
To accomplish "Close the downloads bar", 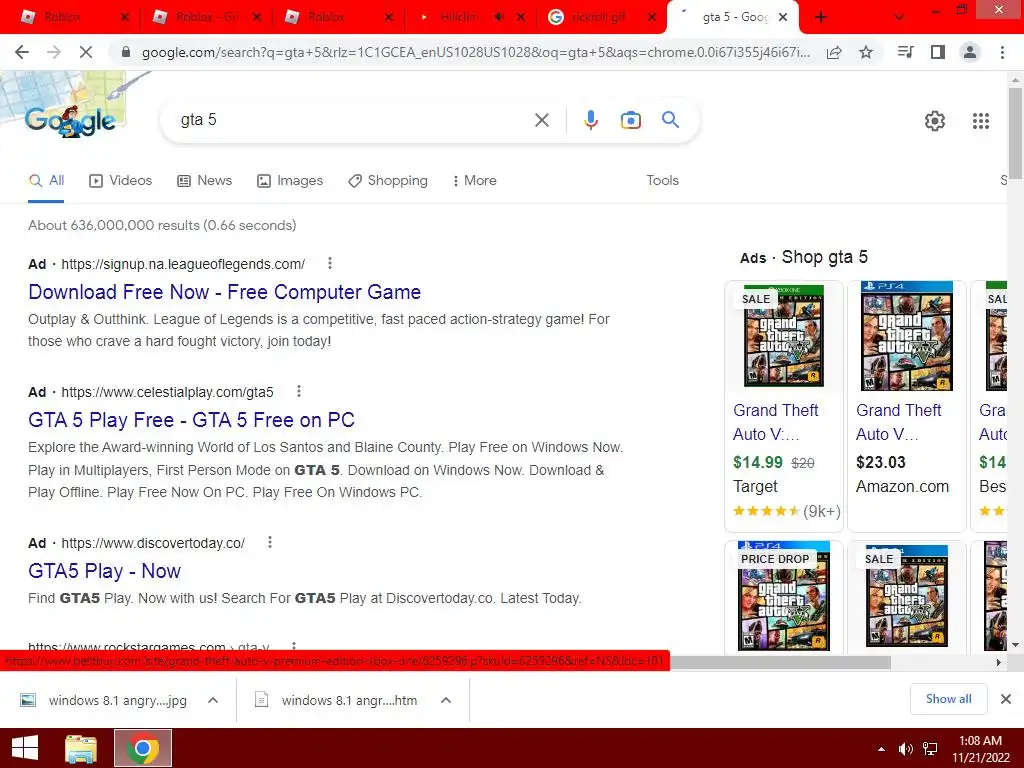I will coord(1006,699).
